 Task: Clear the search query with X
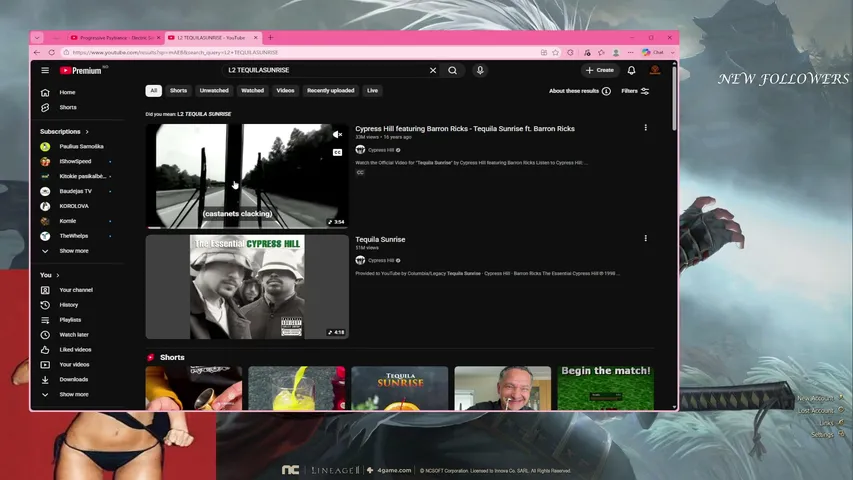(x=433, y=70)
